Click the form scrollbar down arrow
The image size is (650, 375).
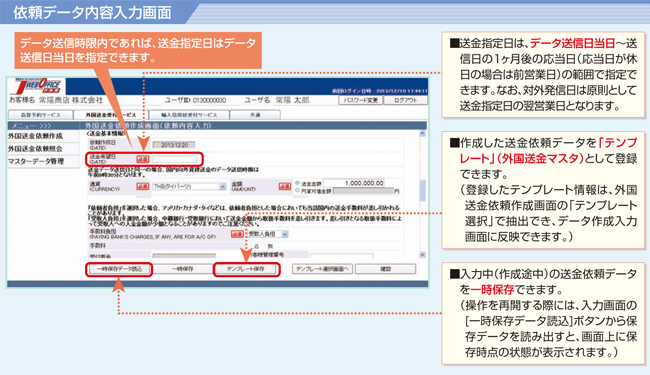click(x=422, y=255)
